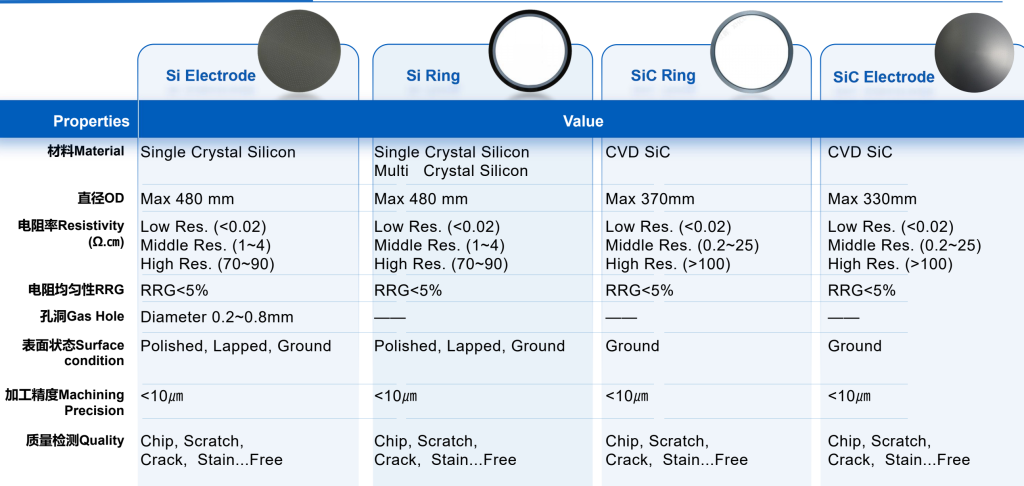Click the Gas Hole row label

73,317
